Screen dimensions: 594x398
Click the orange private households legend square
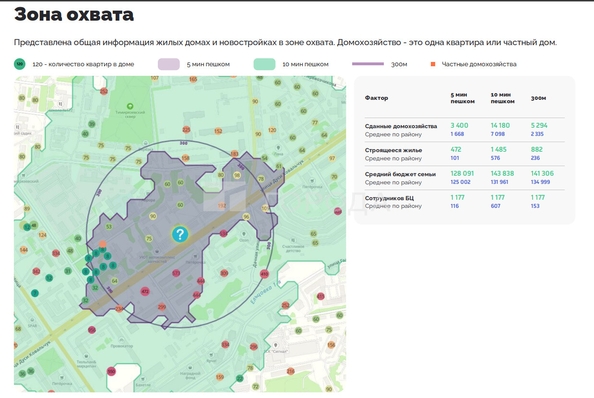click(x=433, y=64)
